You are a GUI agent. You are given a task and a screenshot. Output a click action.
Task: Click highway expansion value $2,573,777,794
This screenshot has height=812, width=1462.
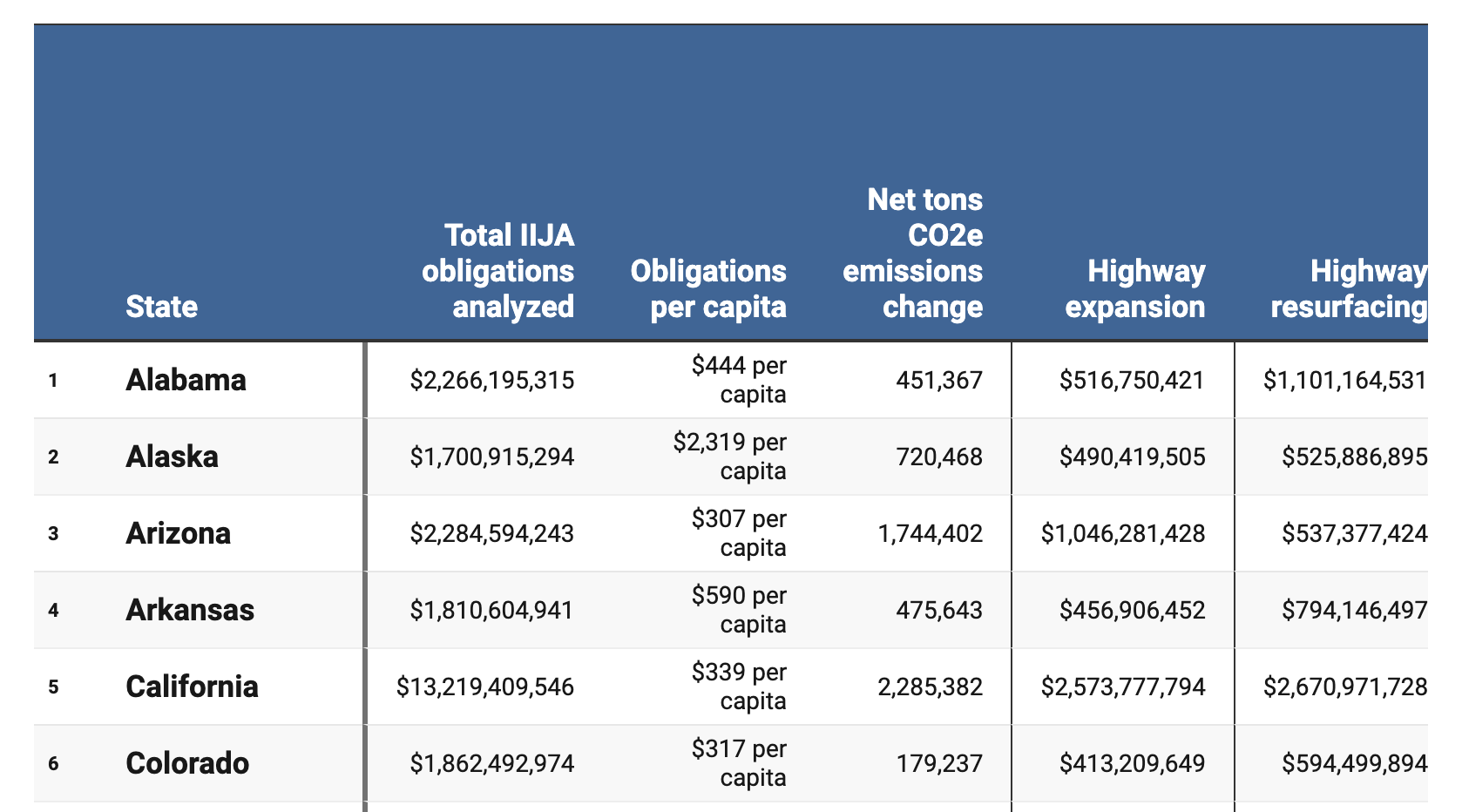pos(1123,687)
